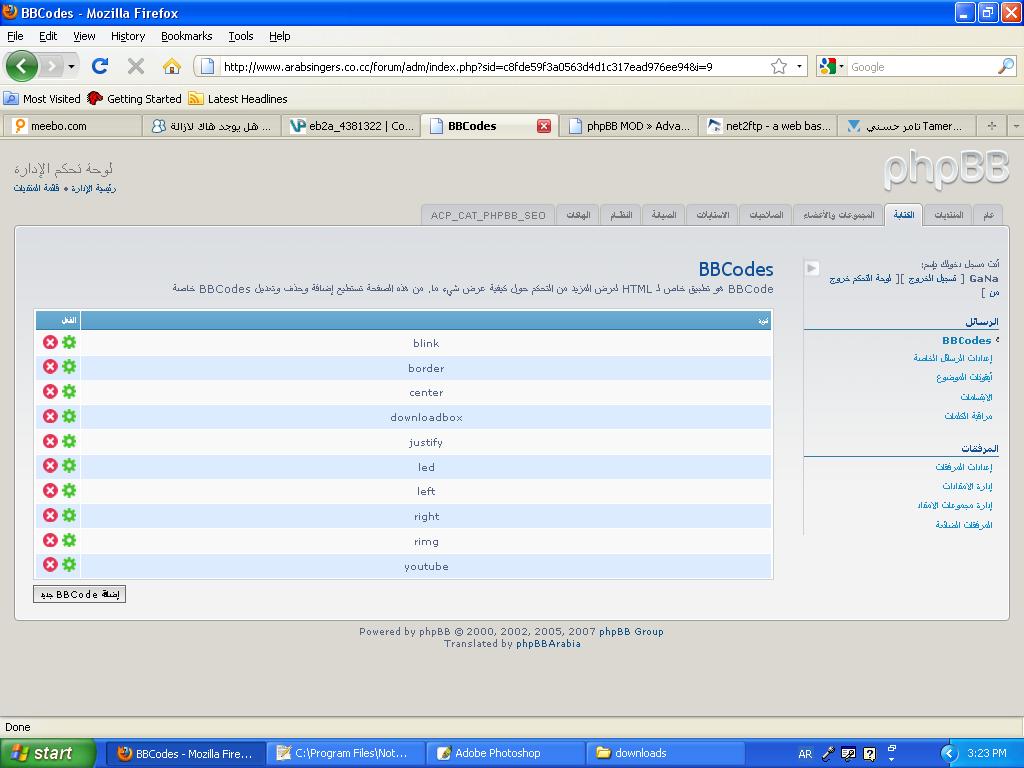This screenshot has width=1024, height=768.
Task: Delete the rimg BBCode
Action: click(50, 540)
